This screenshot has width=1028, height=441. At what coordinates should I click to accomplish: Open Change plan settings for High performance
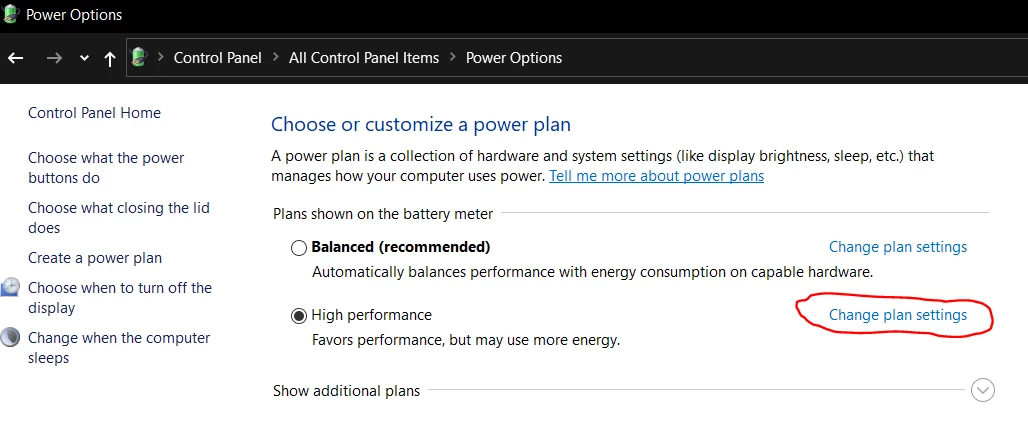[898, 315]
